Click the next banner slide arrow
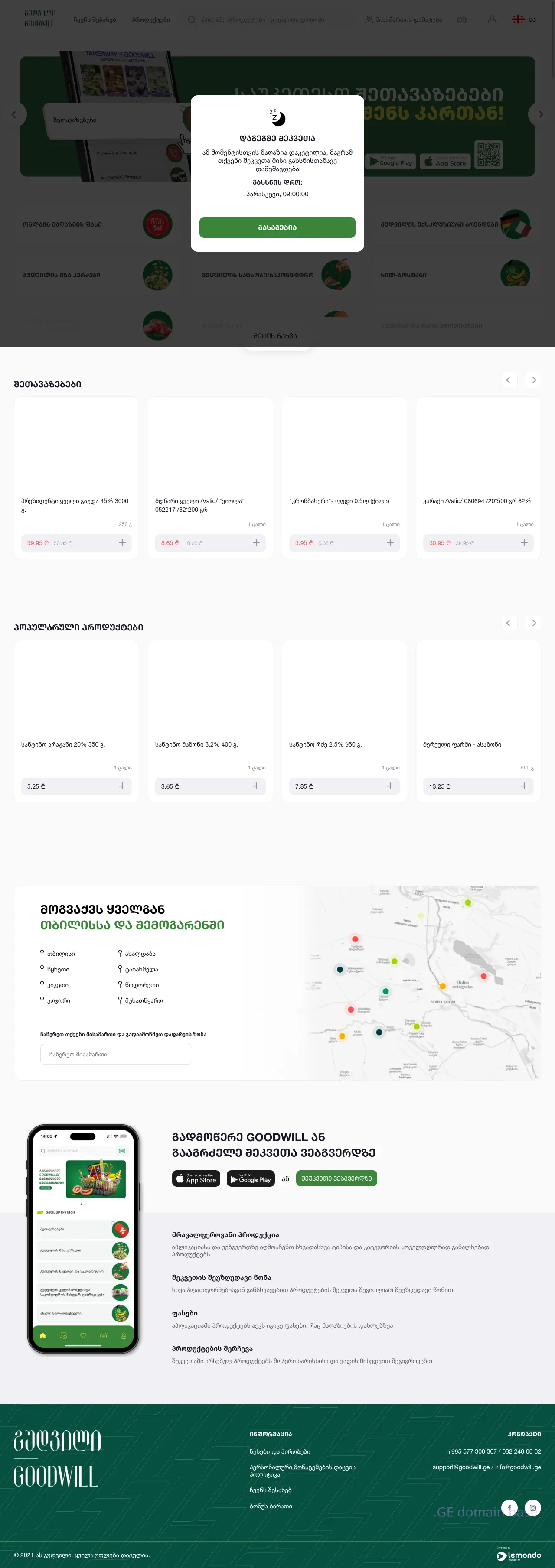 (x=540, y=114)
